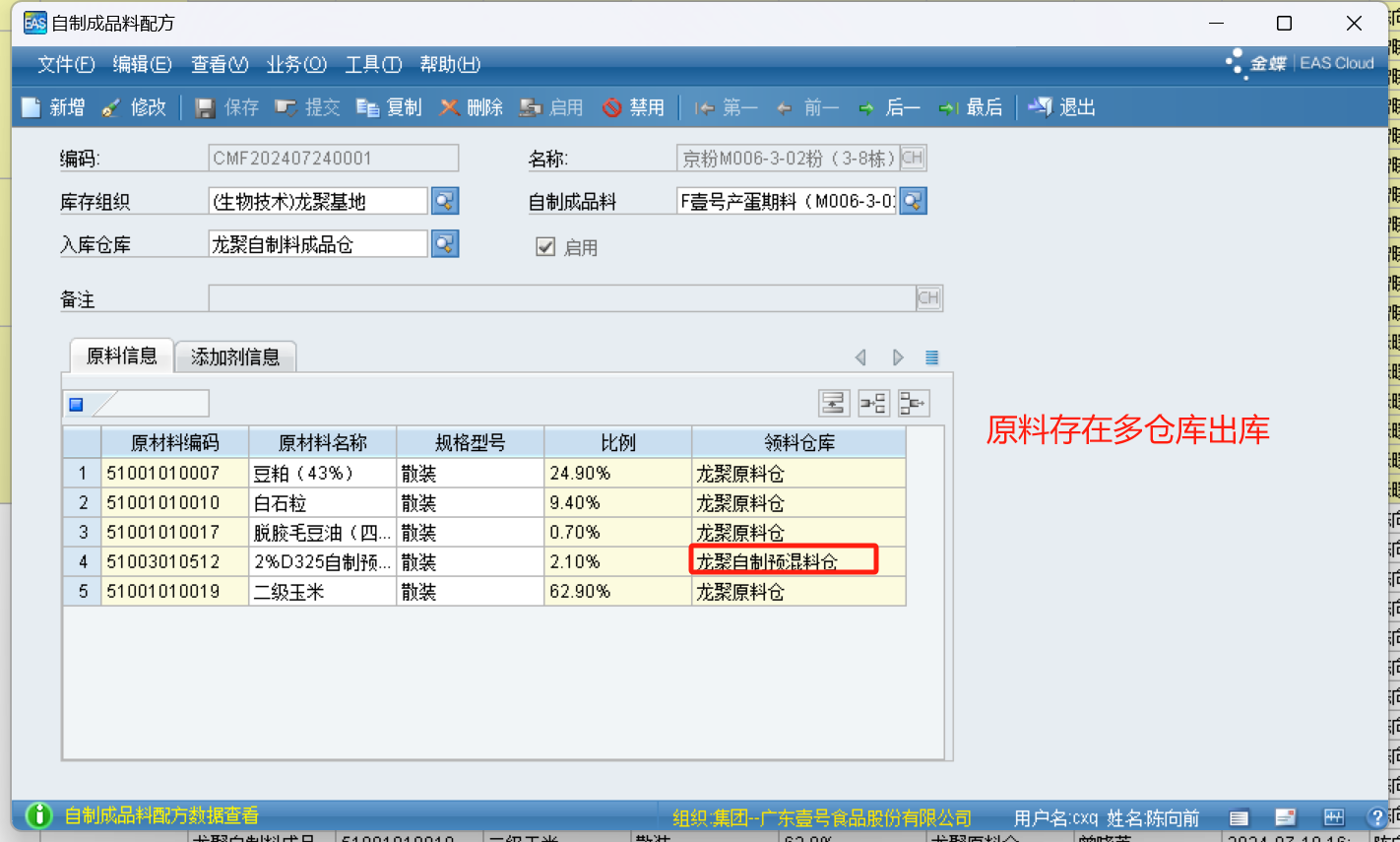The height and width of the screenshot is (842, 1400).
Task: Click the 比例 column header
Action: 617,443
